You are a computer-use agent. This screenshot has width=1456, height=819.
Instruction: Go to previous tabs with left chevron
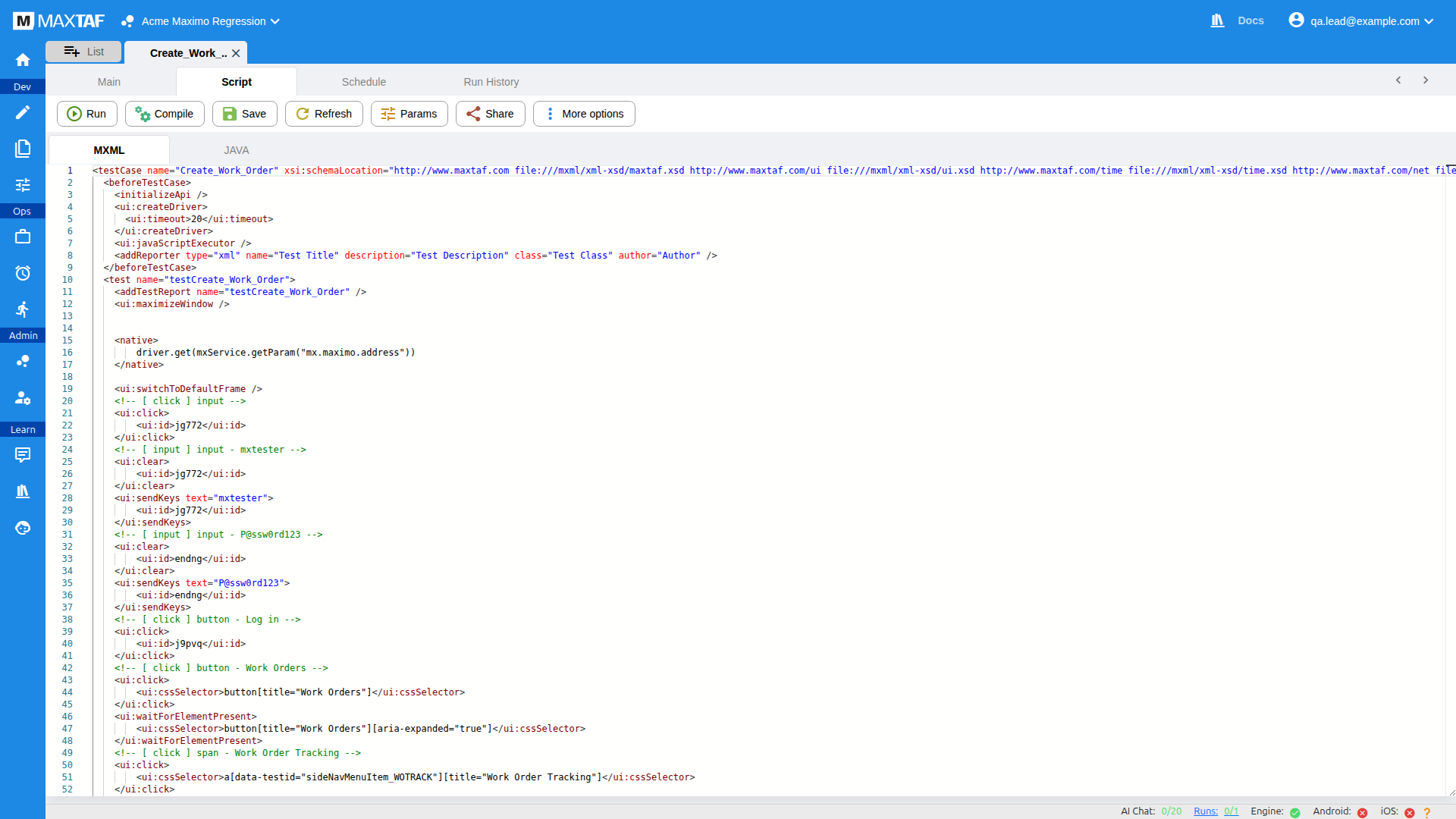point(1398,80)
